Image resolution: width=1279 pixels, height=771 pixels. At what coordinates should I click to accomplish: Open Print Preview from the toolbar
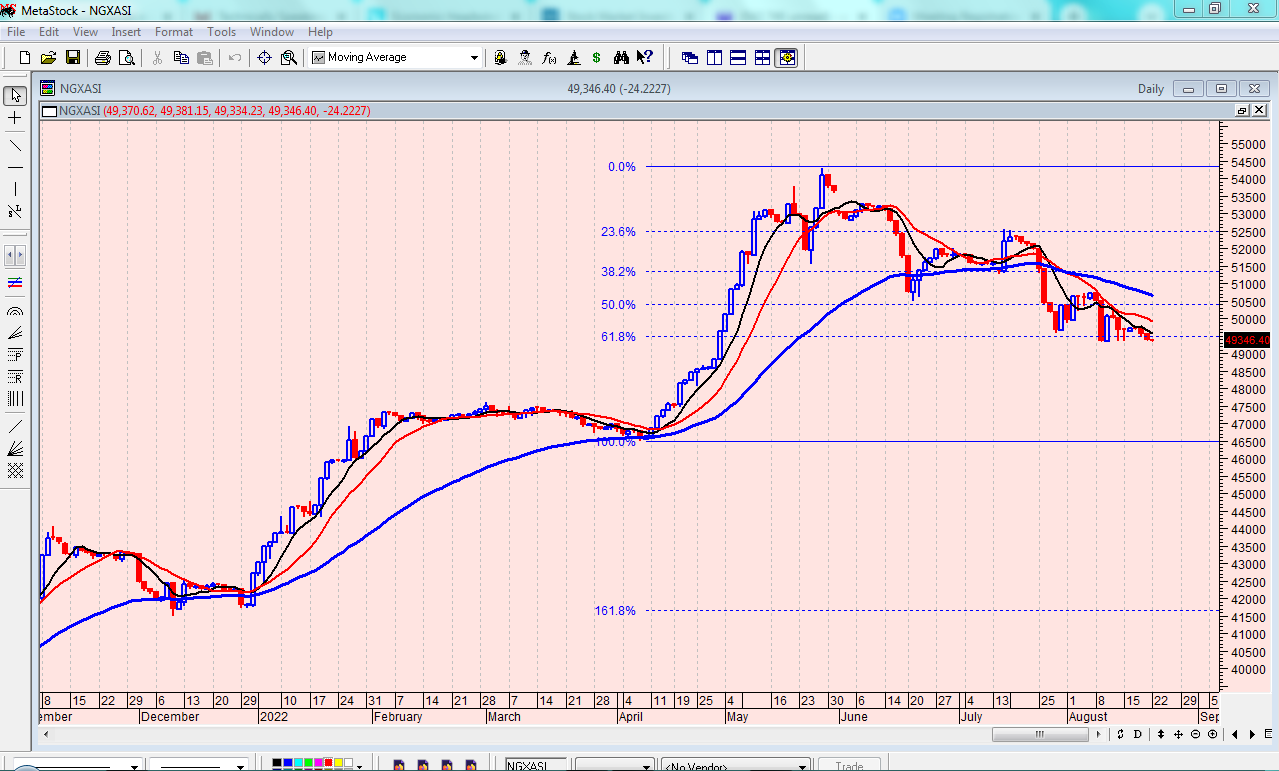click(x=127, y=58)
